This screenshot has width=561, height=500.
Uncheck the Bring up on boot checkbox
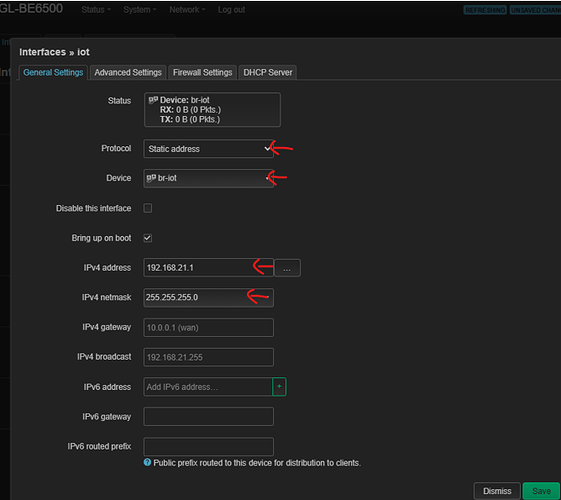tap(148, 238)
